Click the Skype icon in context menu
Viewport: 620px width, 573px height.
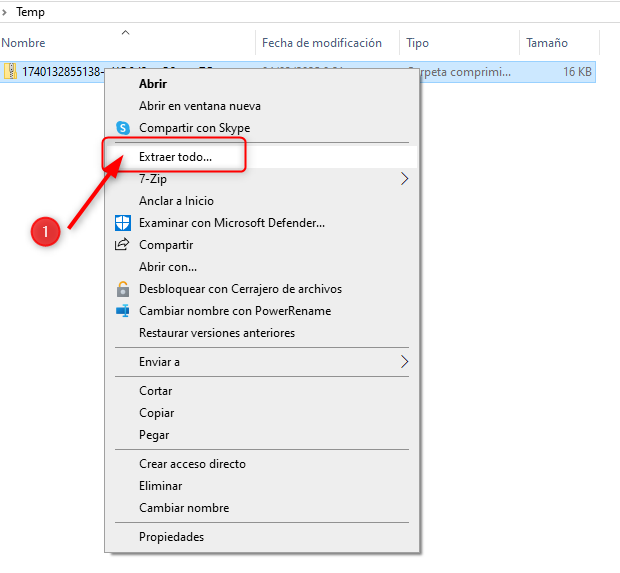tap(123, 128)
